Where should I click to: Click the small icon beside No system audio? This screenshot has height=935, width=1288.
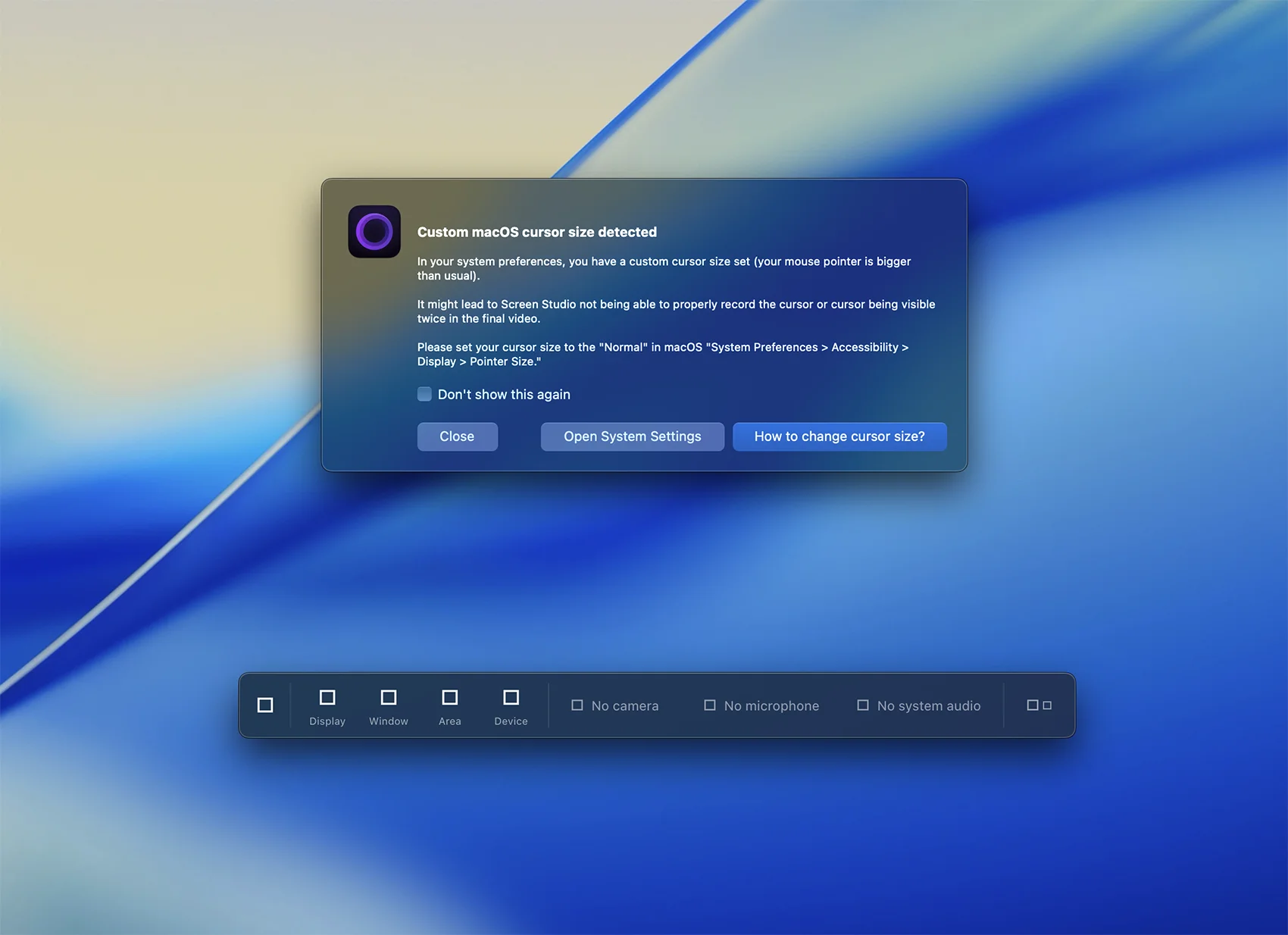863,705
